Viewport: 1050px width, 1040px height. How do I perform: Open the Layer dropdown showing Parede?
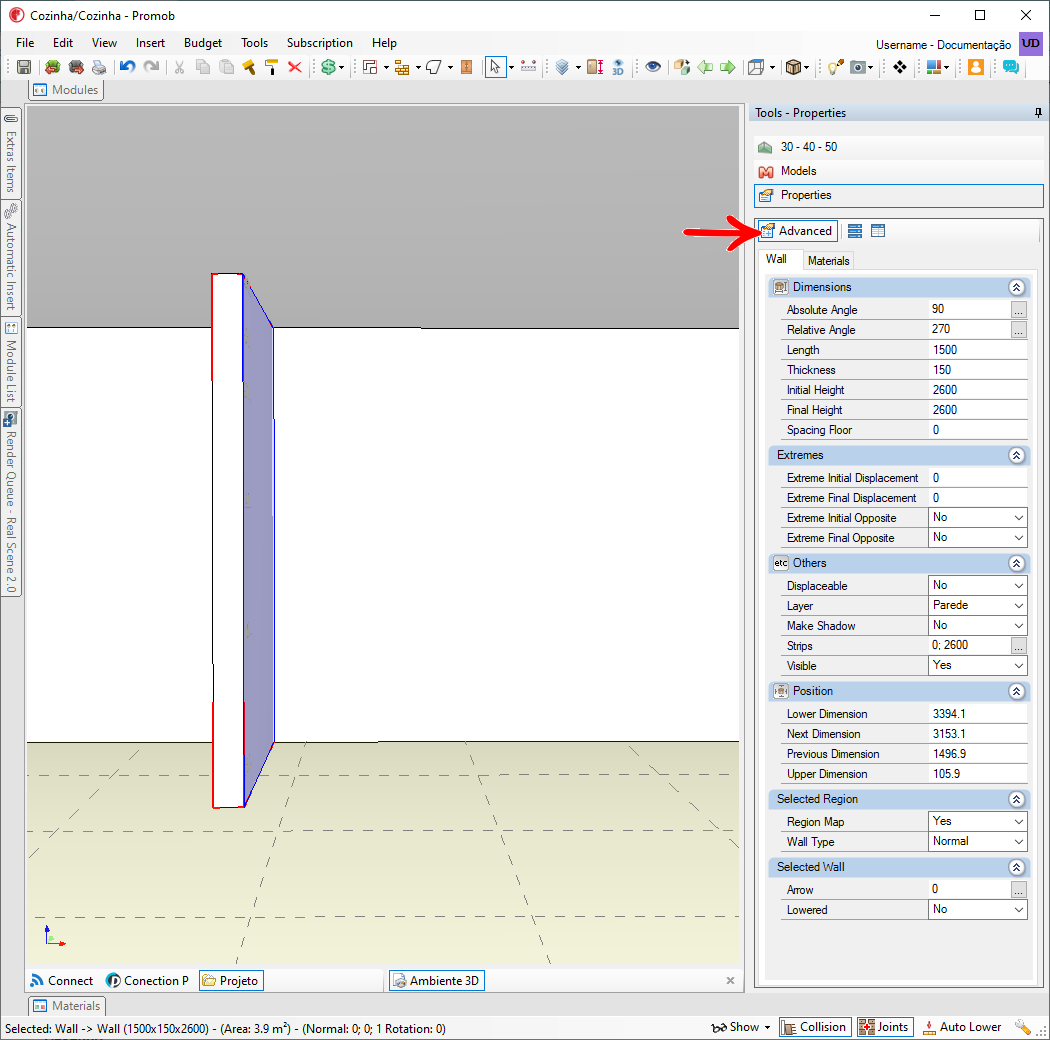pyautogui.click(x=977, y=605)
